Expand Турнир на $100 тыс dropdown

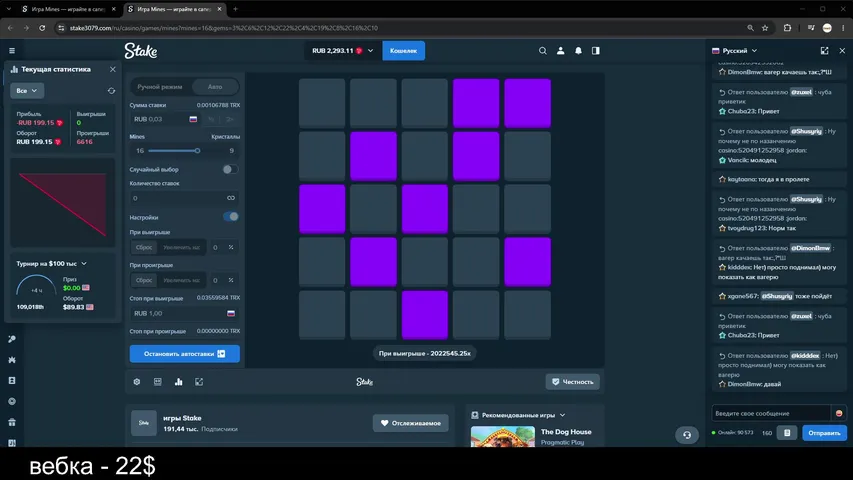pos(51,264)
